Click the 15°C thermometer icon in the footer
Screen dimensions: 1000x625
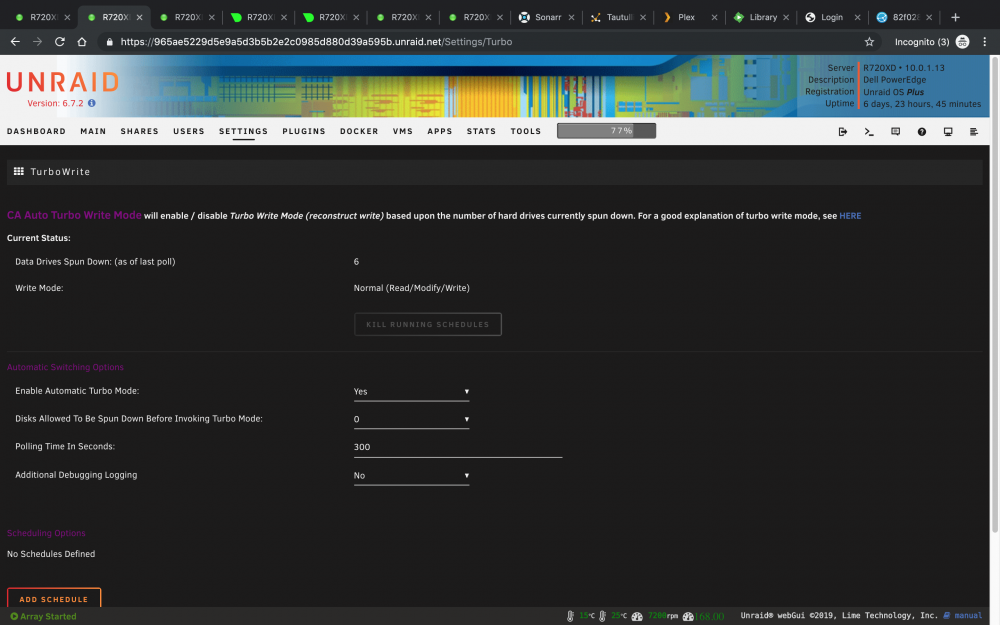(570, 615)
